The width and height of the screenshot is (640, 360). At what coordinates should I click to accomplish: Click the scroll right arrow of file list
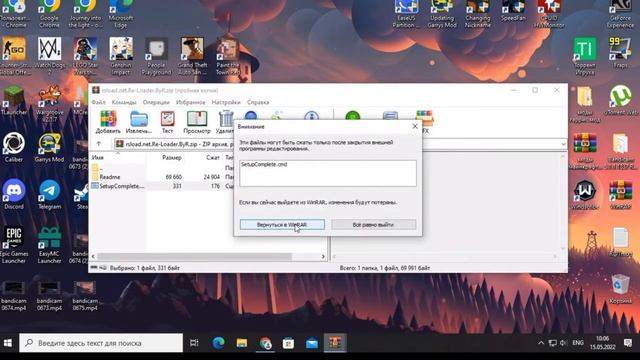pyautogui.click(x=323, y=256)
